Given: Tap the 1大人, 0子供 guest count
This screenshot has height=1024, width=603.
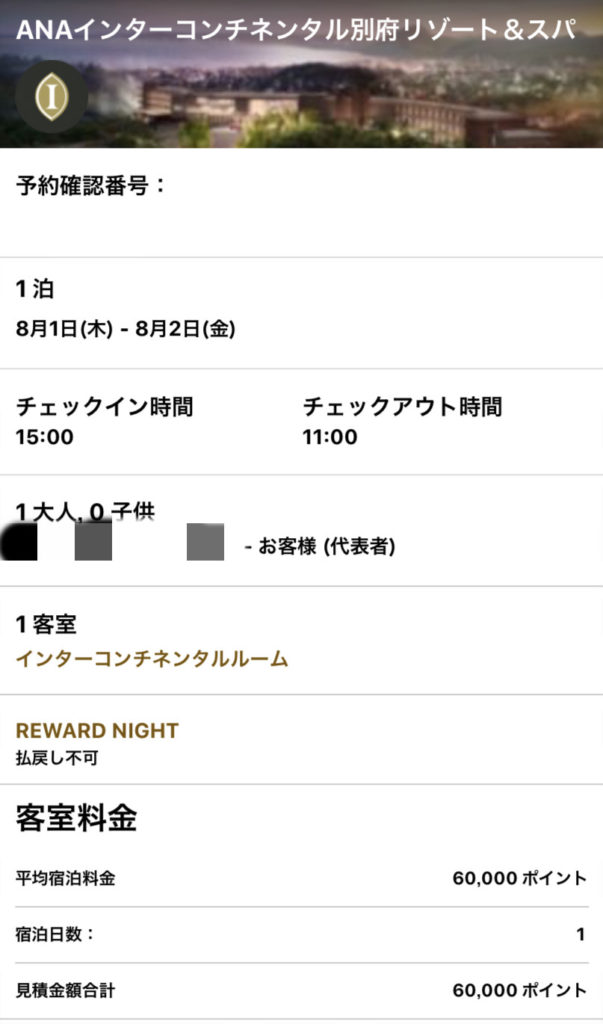Looking at the screenshot, I should click(86, 511).
